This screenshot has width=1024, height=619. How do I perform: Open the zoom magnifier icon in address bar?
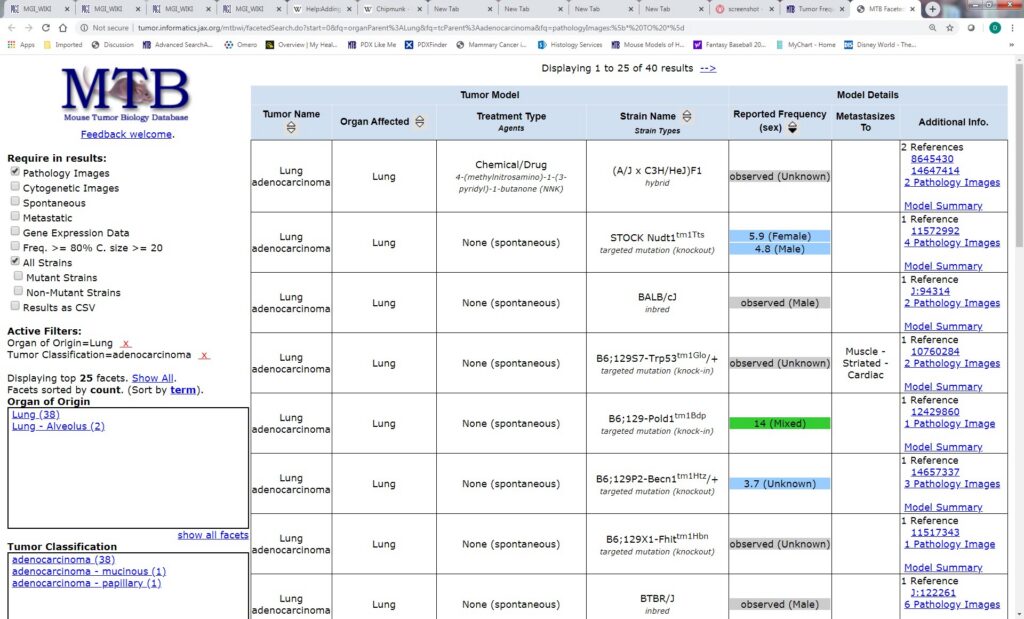click(x=933, y=28)
